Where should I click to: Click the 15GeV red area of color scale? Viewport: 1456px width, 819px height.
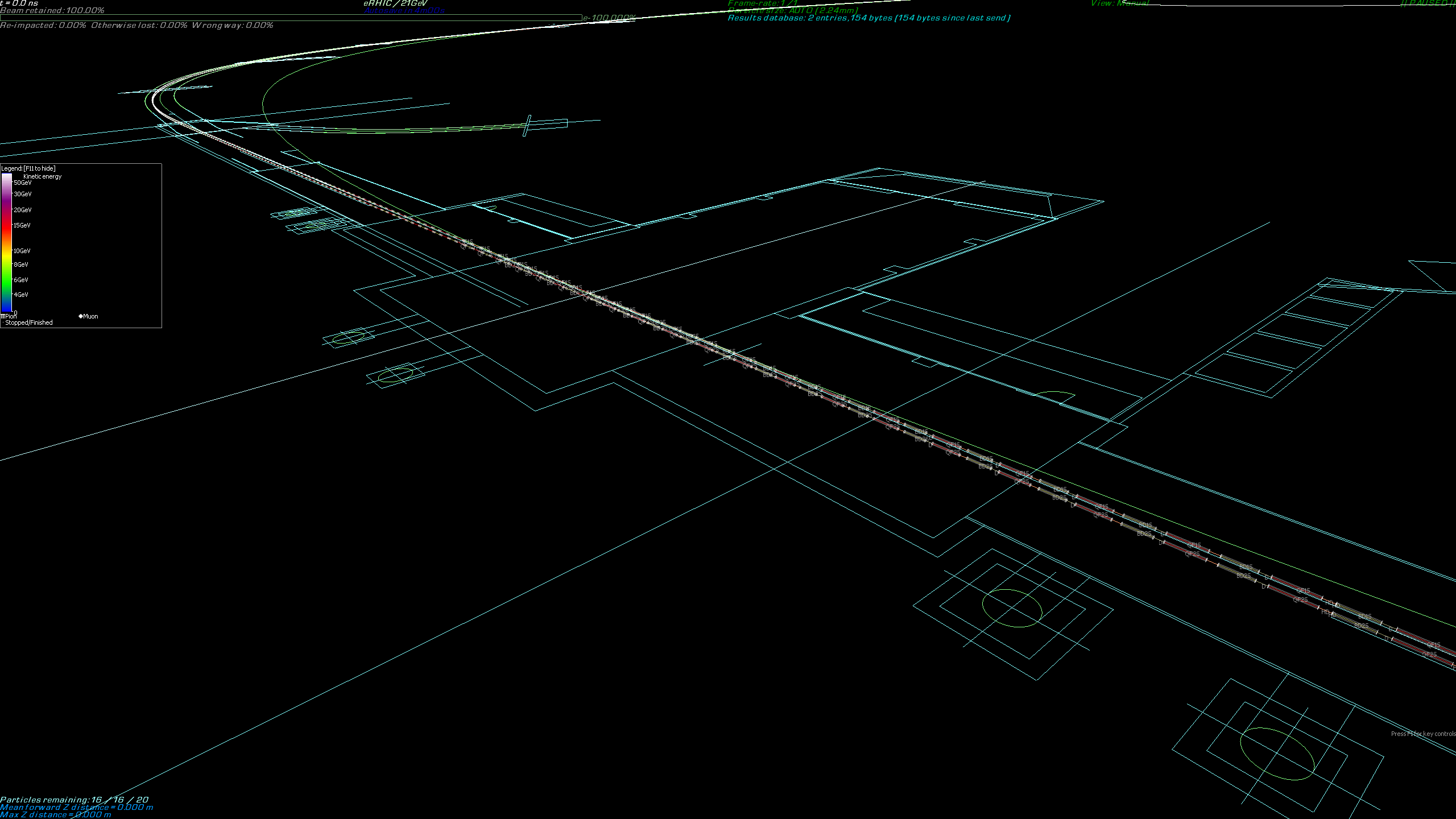click(6, 226)
